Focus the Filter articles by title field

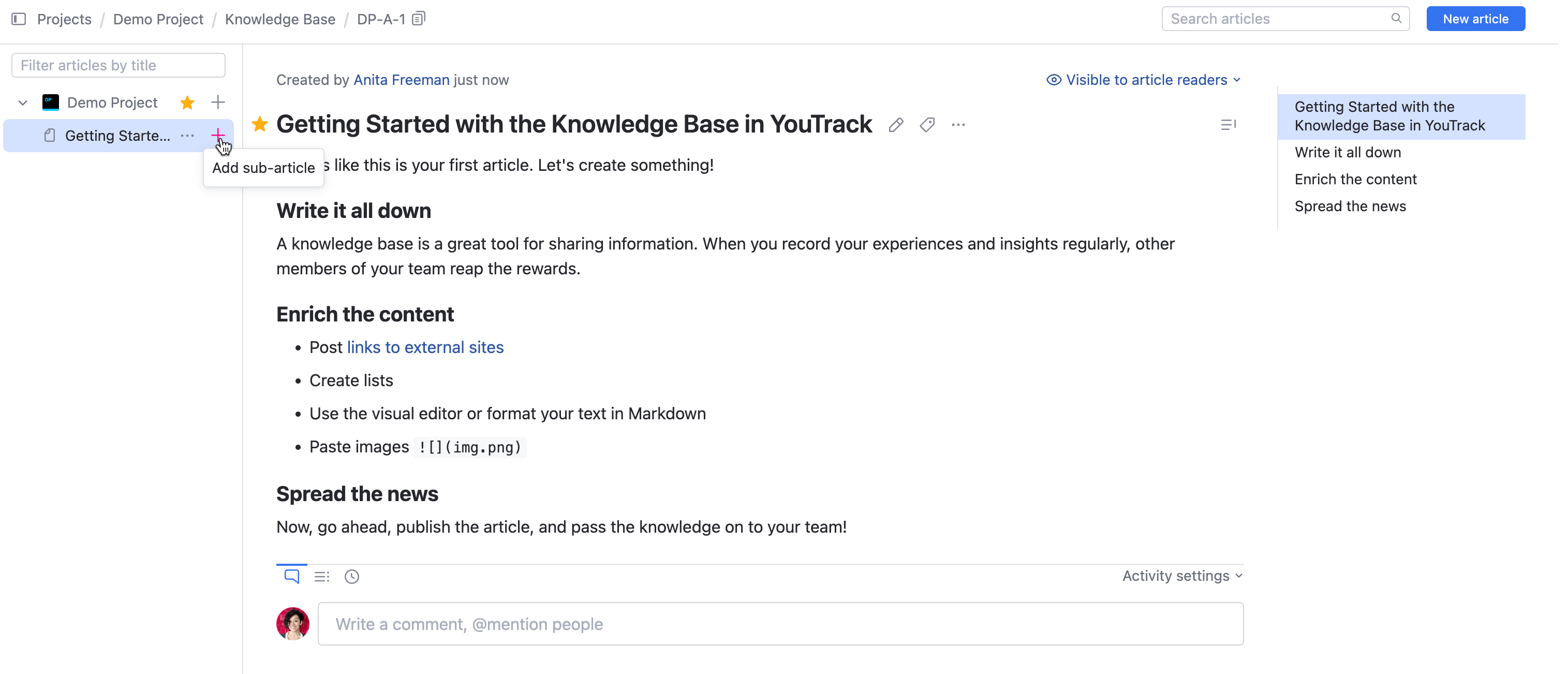pyautogui.click(x=118, y=65)
